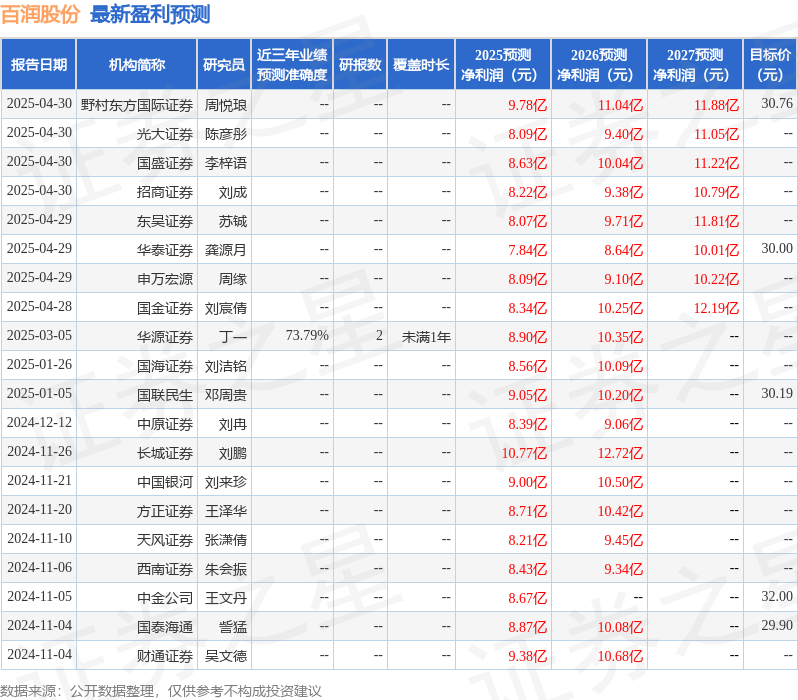Click the 2025预测净利润 column header

tap(503, 65)
